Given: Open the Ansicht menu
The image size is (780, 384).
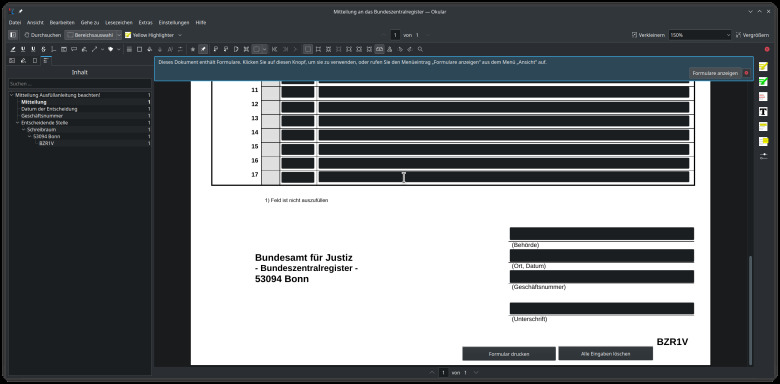Looking at the screenshot, I should point(35,22).
